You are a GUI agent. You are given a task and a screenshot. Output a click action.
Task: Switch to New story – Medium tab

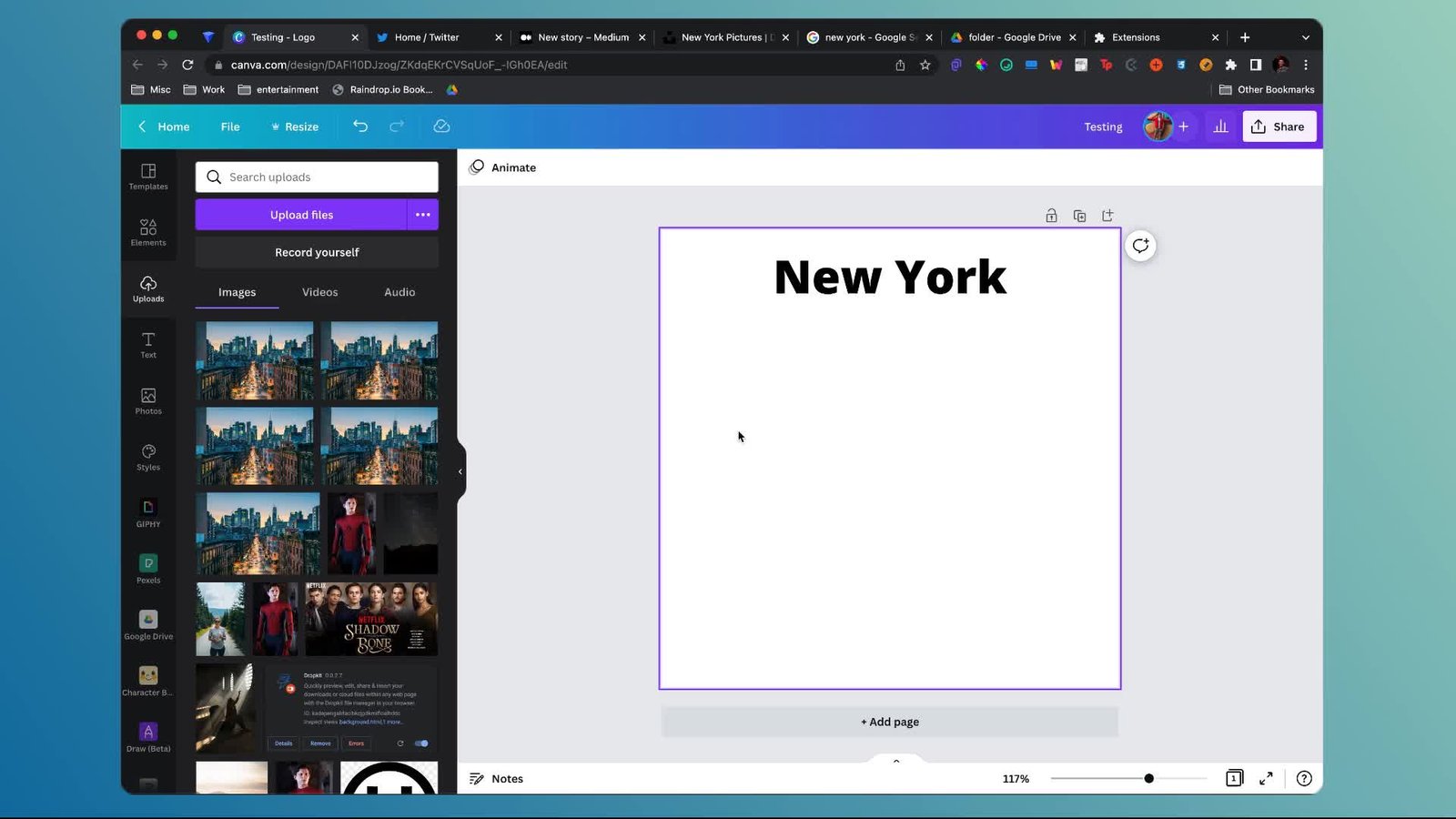point(582,37)
